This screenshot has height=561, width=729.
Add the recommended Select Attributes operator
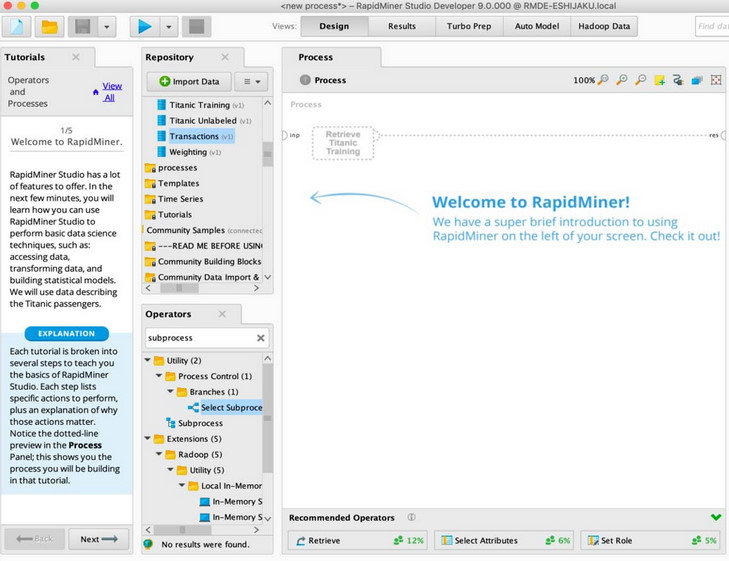[504, 541]
